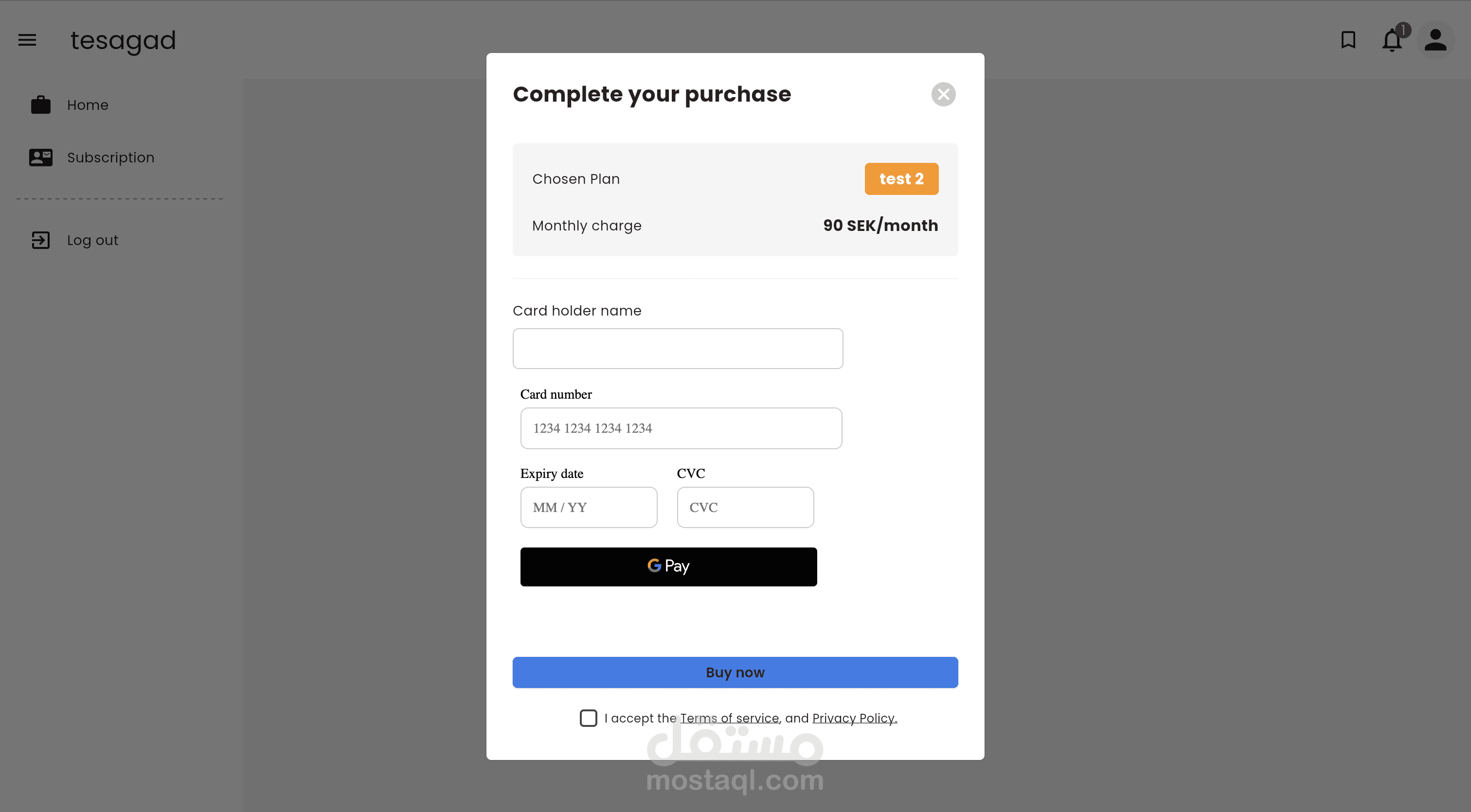
Task: Focus the CVC input field
Action: [x=745, y=507]
